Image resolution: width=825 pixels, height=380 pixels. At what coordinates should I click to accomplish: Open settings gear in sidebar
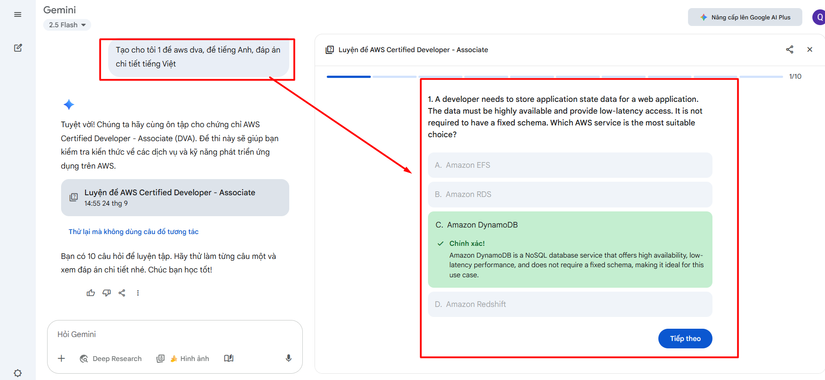point(18,373)
